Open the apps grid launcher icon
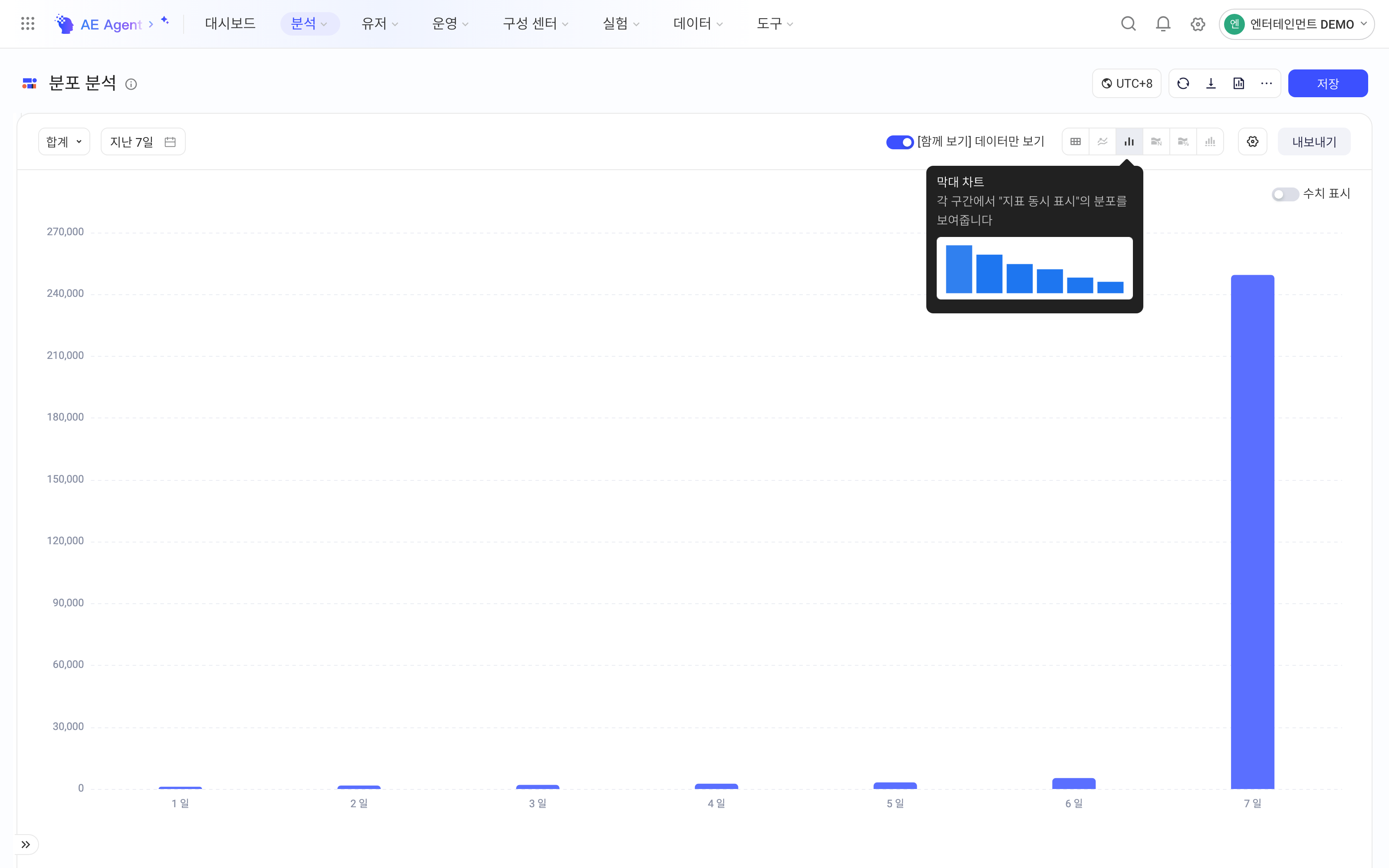Screen dimensions: 1389x868 pos(27,23)
